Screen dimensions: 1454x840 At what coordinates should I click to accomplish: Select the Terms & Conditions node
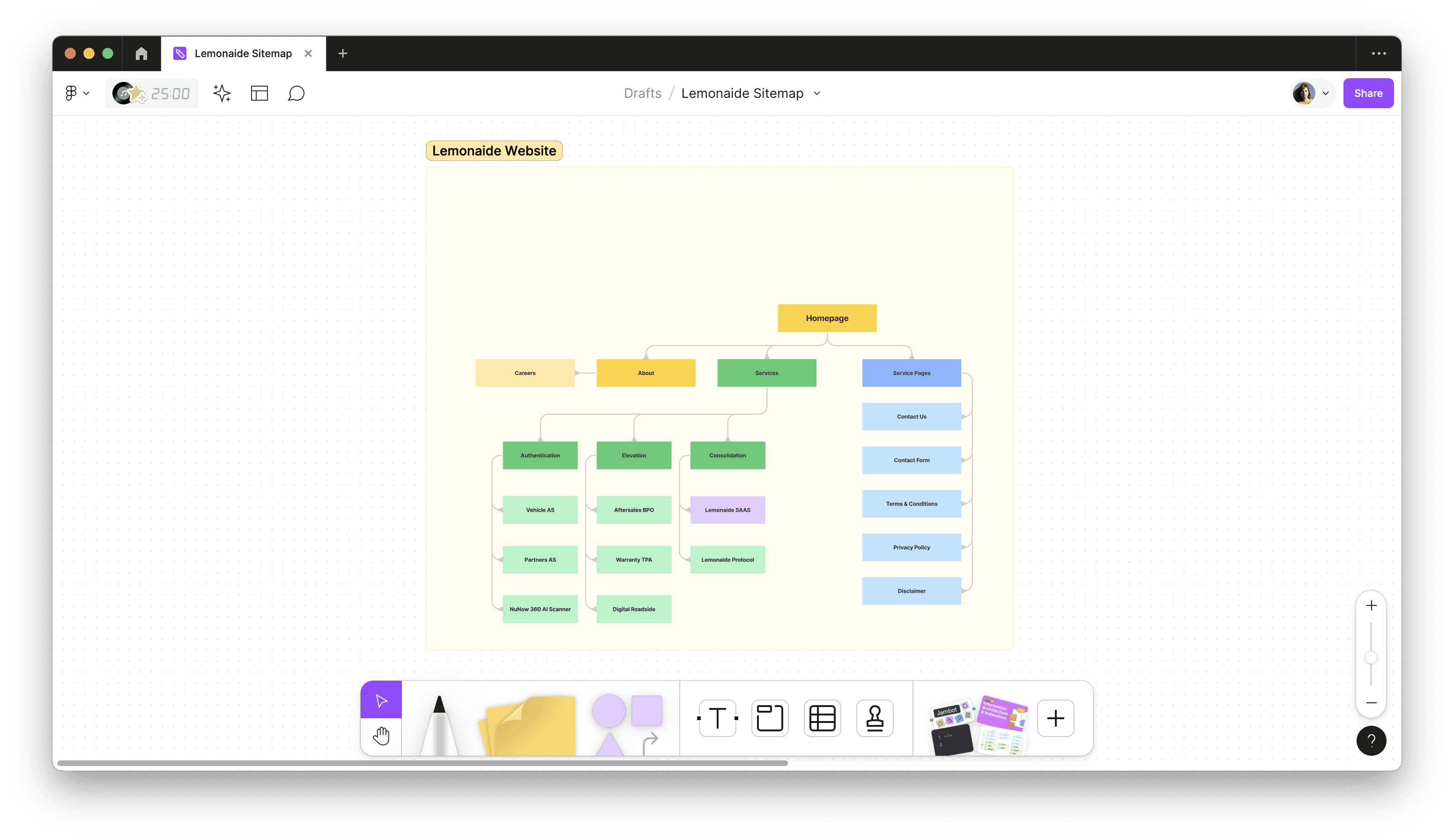pos(912,504)
